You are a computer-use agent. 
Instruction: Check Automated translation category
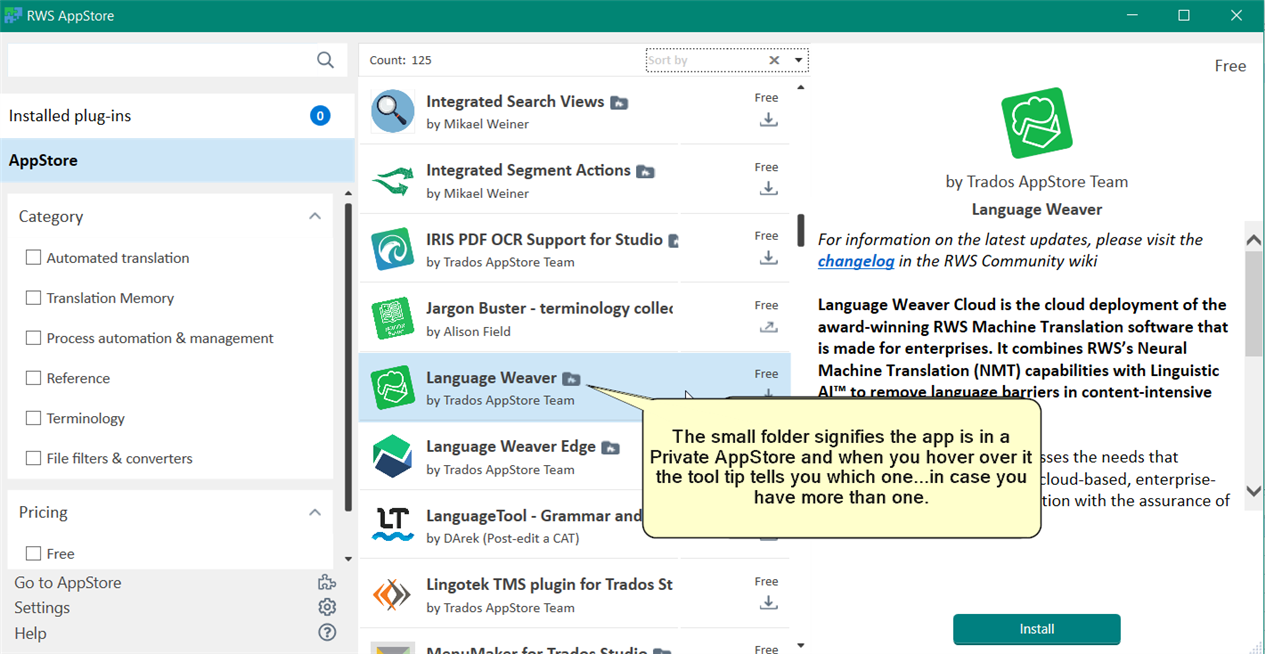pos(33,257)
